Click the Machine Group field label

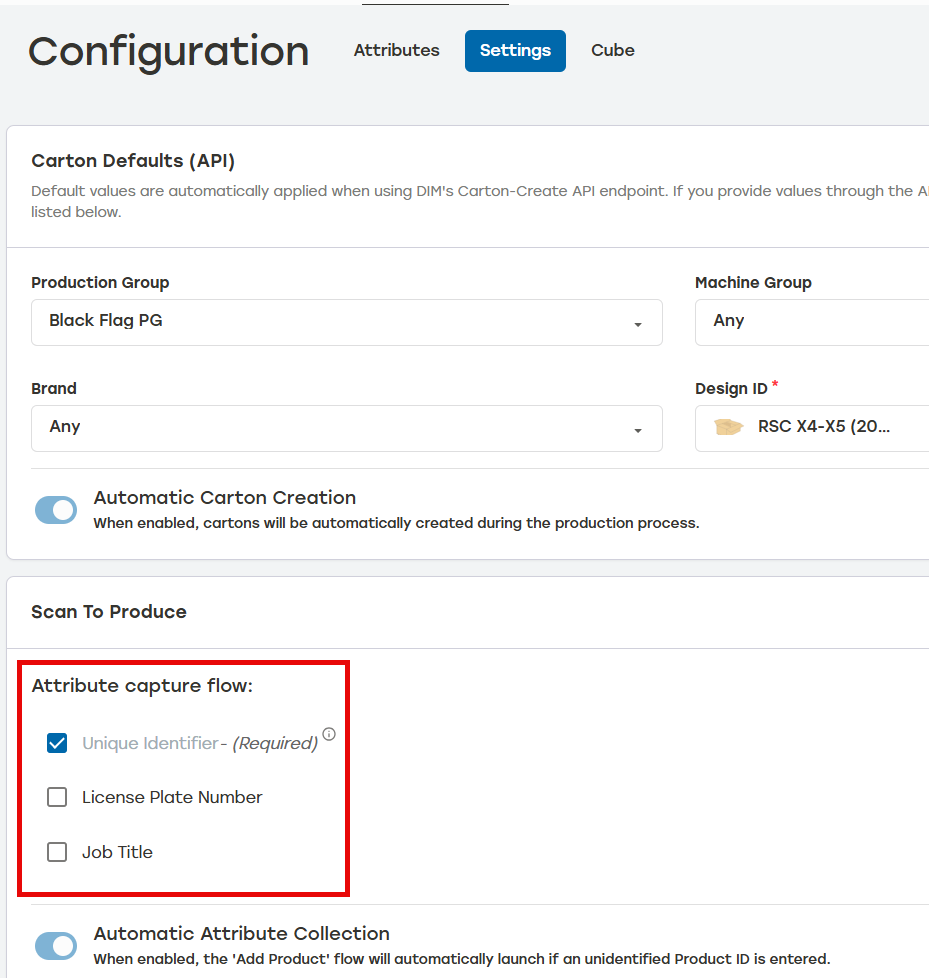(x=753, y=283)
